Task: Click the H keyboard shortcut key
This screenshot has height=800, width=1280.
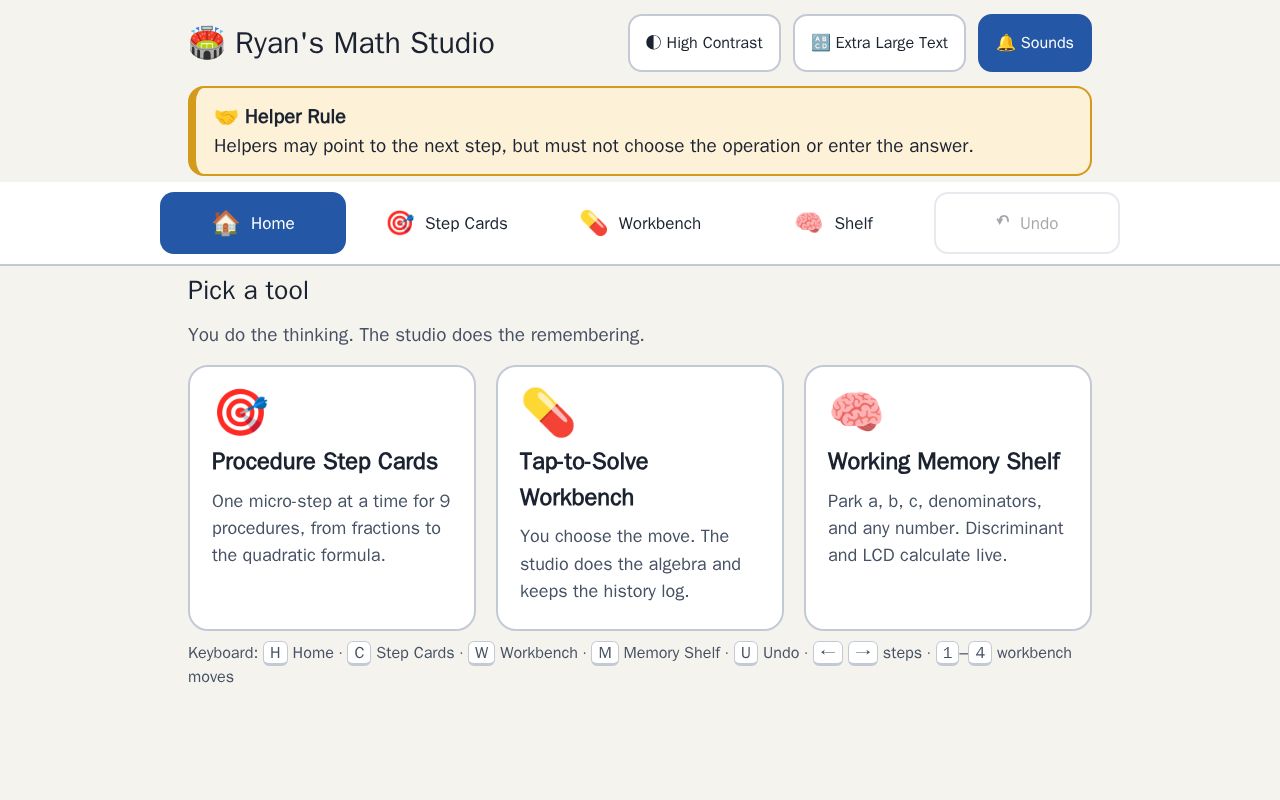Action: [275, 653]
